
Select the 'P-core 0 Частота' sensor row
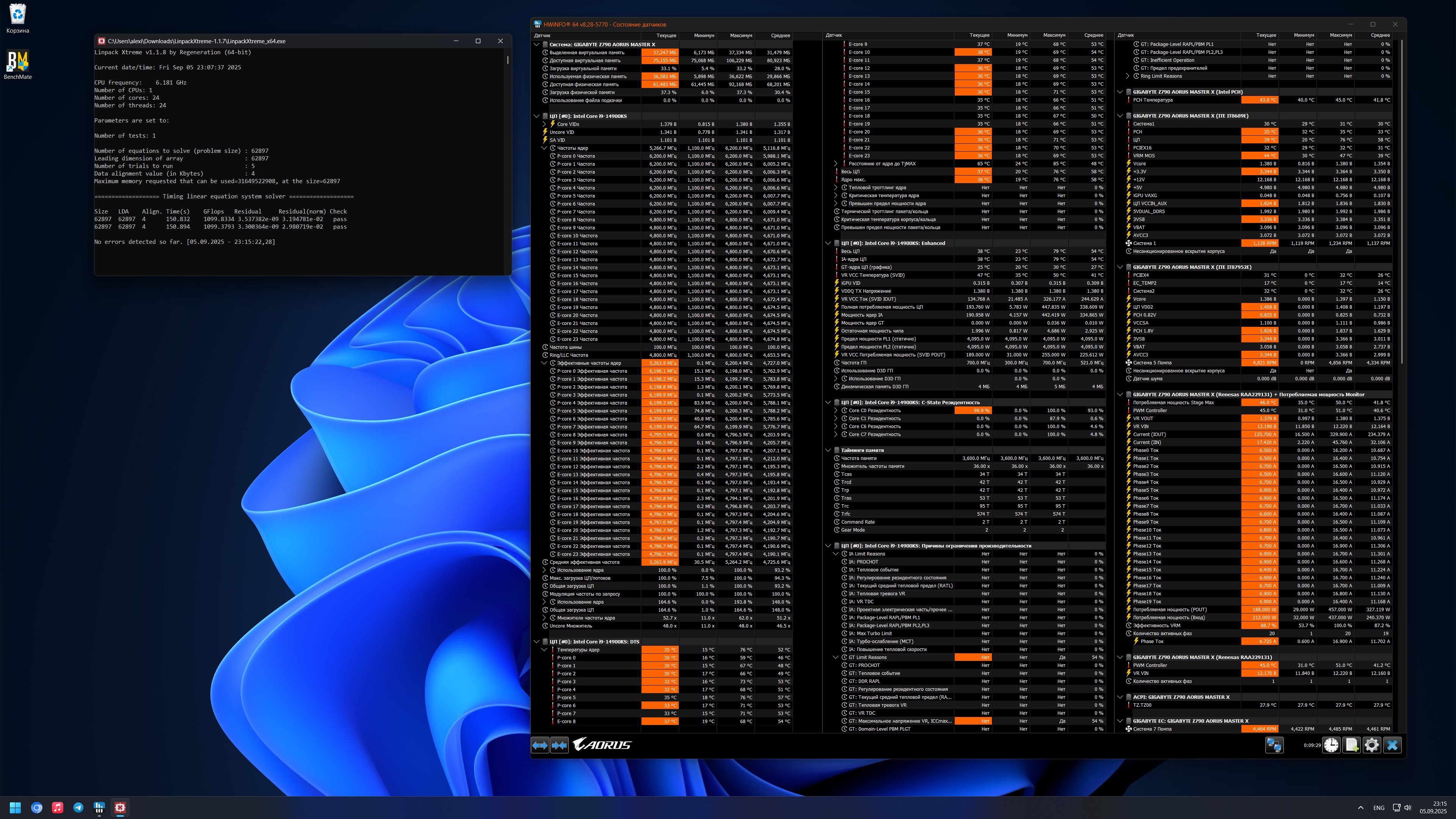[x=576, y=156]
